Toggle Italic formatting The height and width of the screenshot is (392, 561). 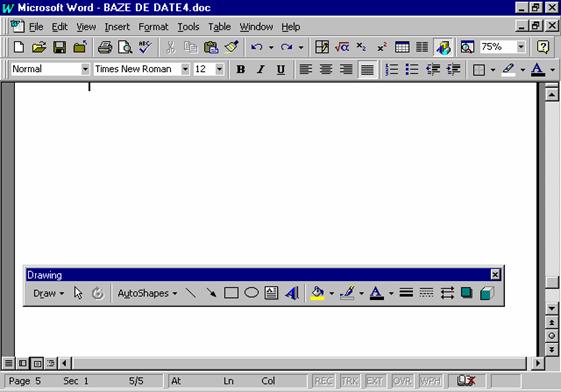click(261, 69)
